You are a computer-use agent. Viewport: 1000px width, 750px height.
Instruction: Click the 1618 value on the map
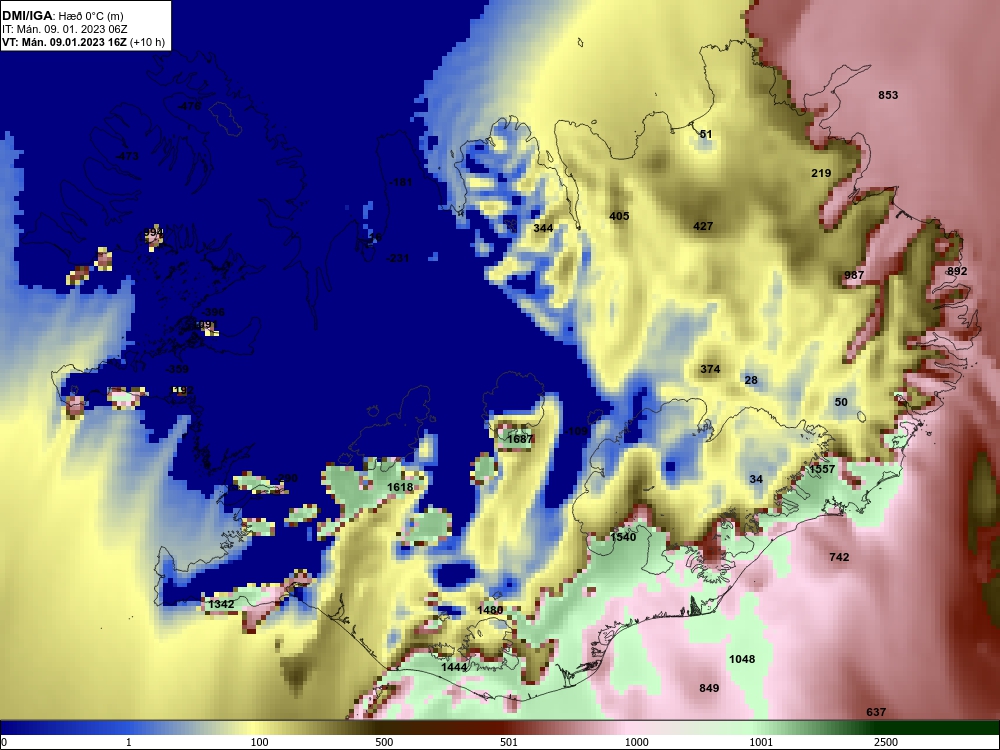pos(400,487)
